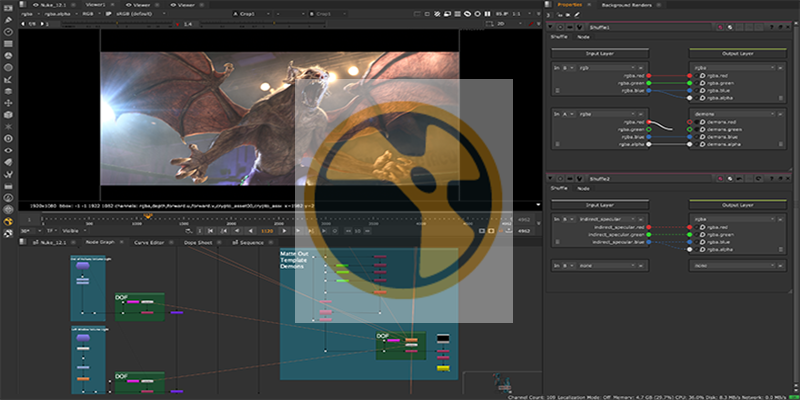This screenshot has height=400, width=800.
Task: Click Shuffle2 help question mark icon
Action: (x=771, y=179)
